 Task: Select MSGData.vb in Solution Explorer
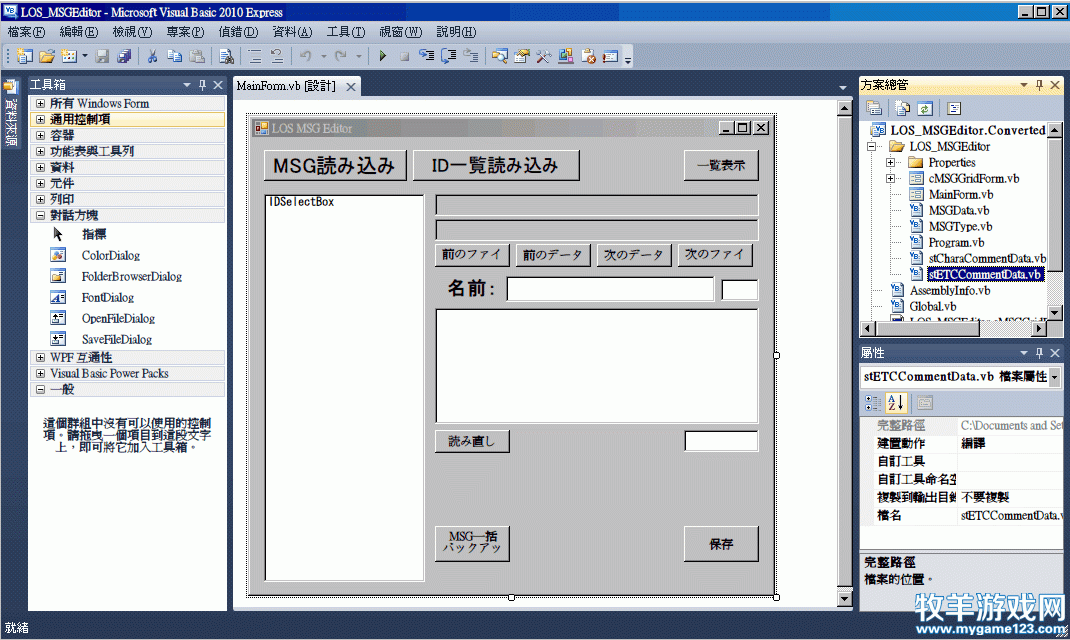coord(959,211)
